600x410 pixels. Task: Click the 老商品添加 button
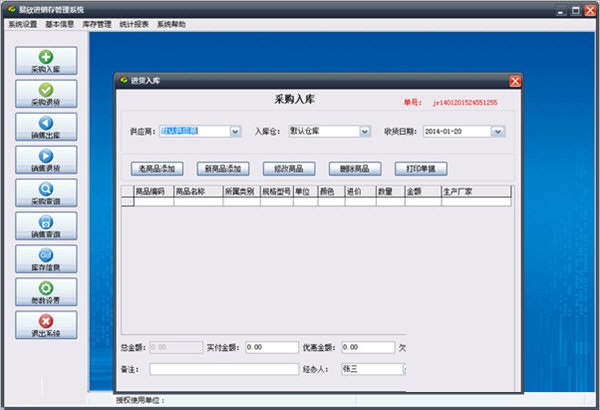point(157,169)
